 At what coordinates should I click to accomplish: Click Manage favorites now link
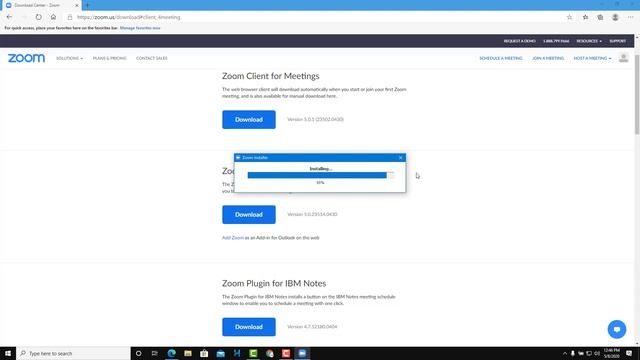pyautogui.click(x=140, y=28)
